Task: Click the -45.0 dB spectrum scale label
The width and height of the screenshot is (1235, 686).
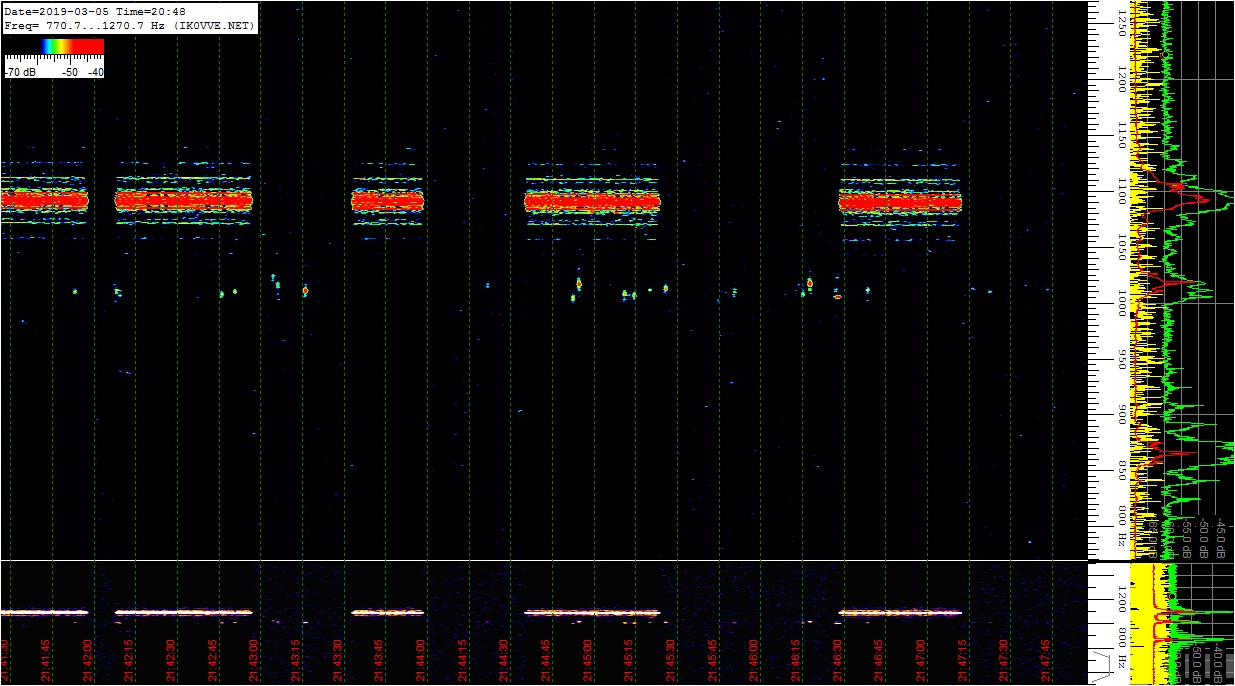Action: (1222, 537)
